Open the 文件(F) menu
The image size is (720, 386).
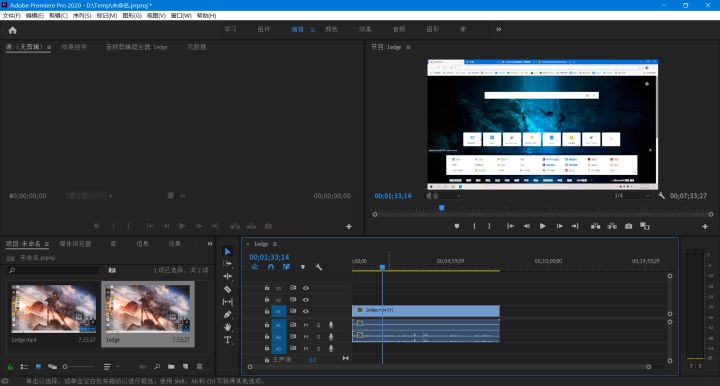(11, 16)
